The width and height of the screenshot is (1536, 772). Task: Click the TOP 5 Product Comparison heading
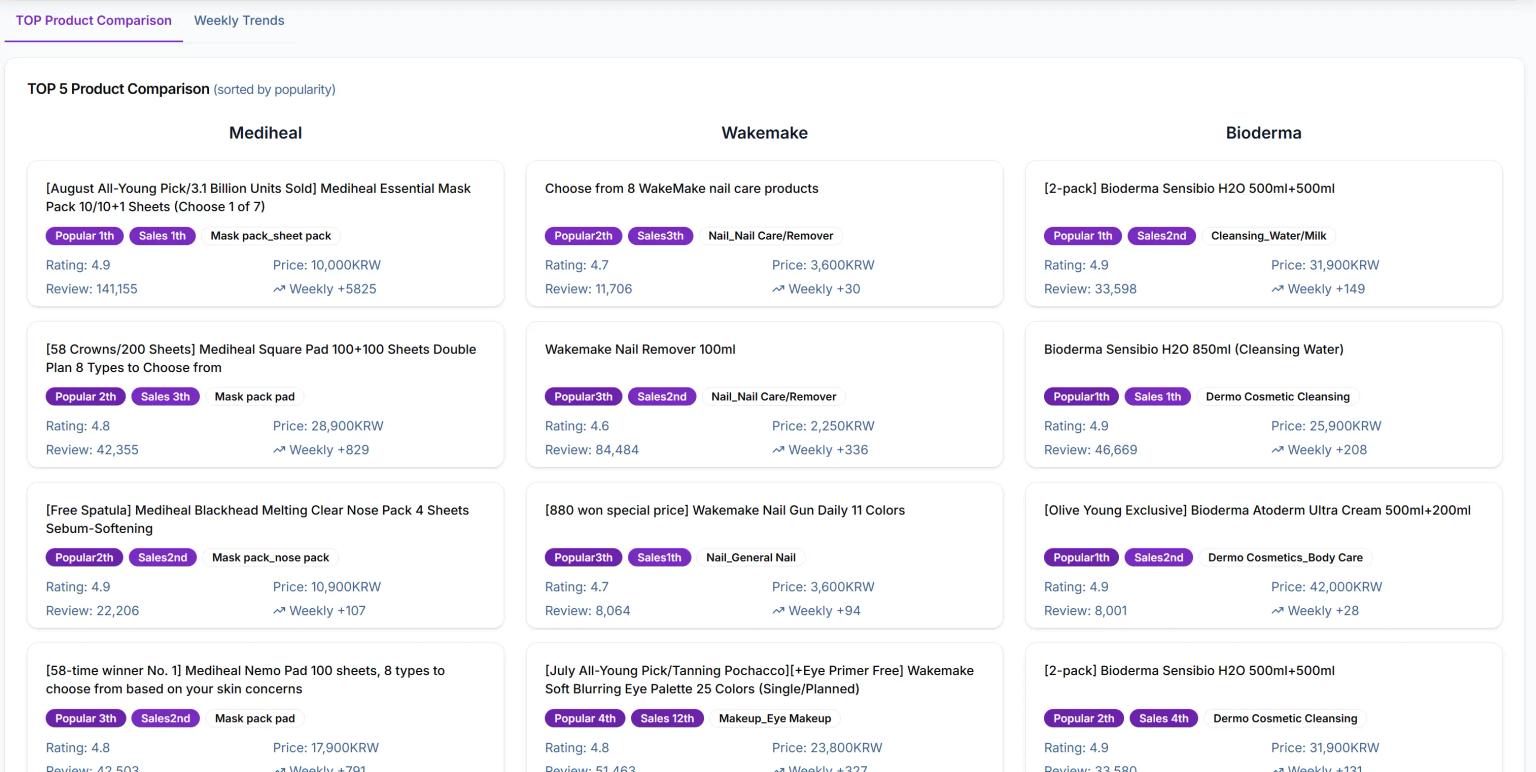[x=118, y=89]
